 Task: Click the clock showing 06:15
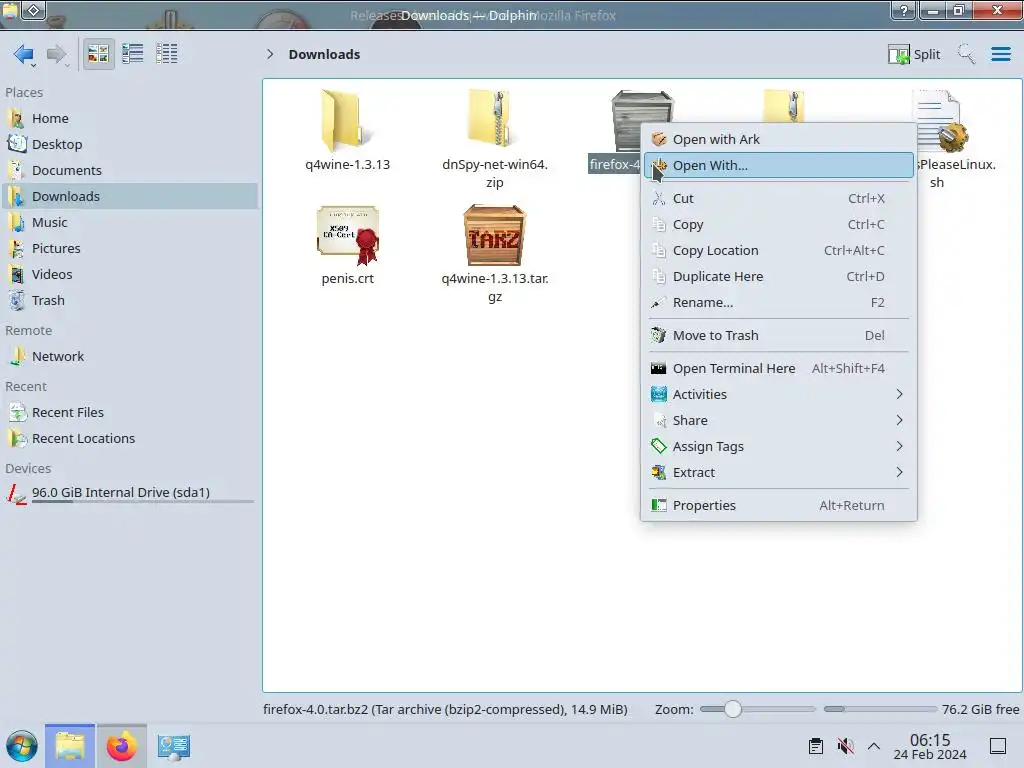coord(930,746)
